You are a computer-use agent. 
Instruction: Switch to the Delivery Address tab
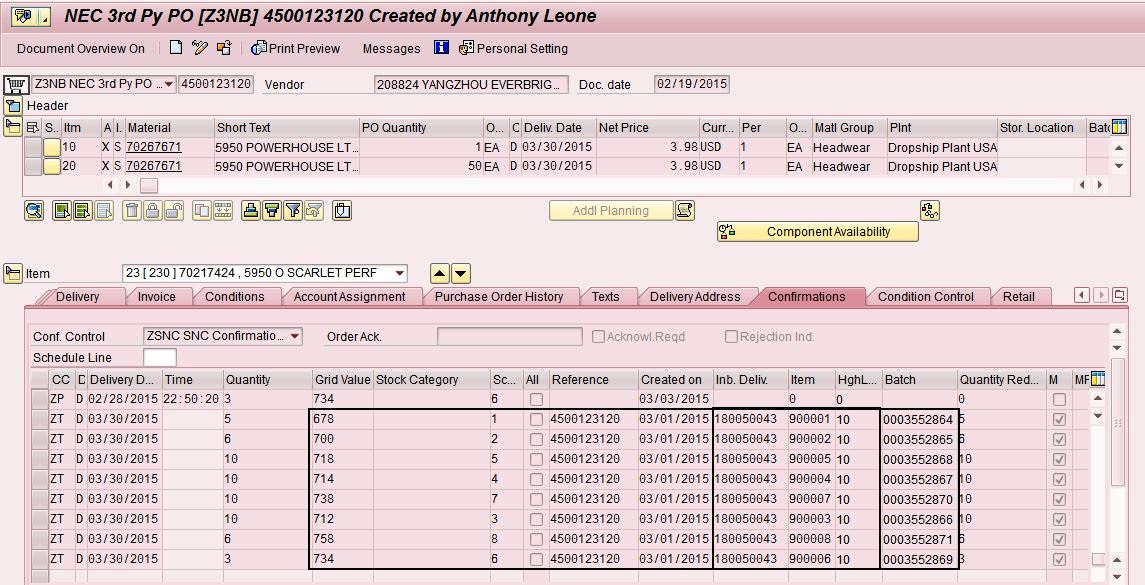click(x=694, y=297)
